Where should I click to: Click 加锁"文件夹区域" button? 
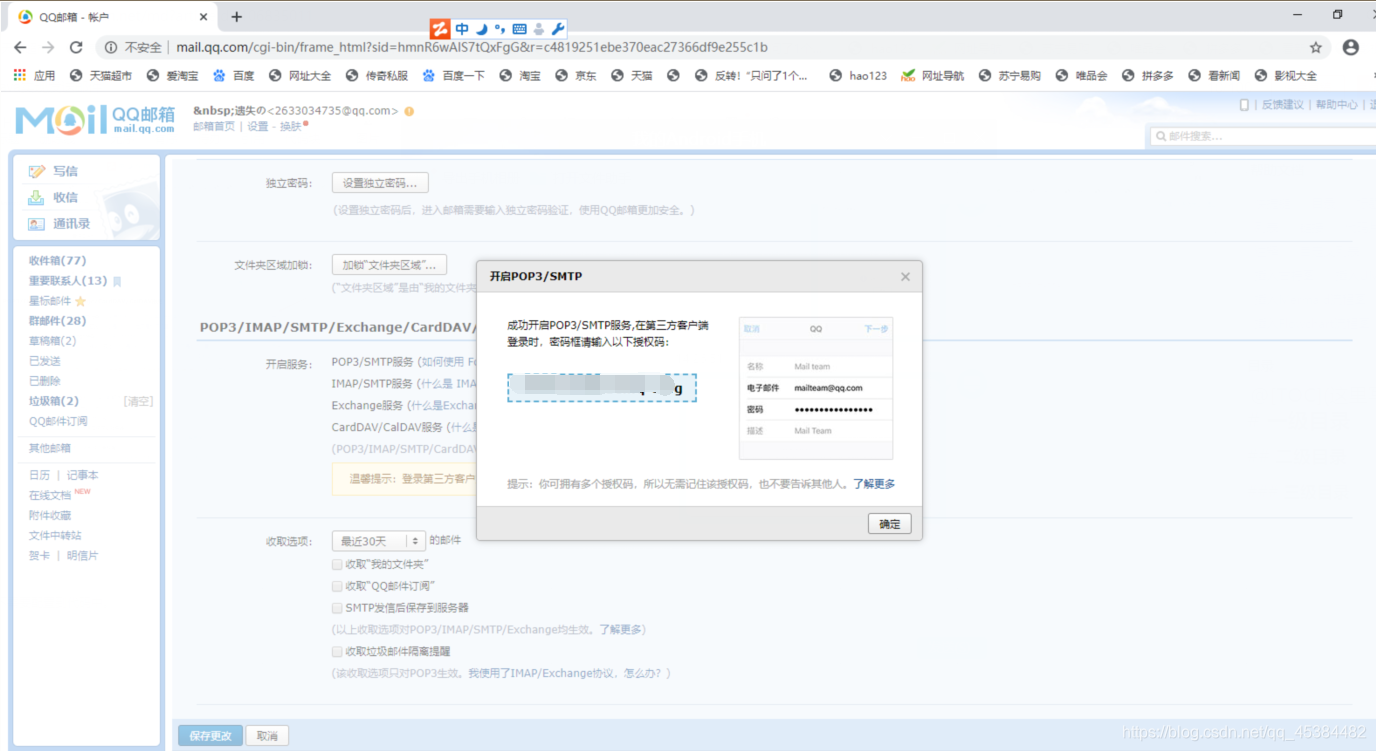tap(389, 265)
